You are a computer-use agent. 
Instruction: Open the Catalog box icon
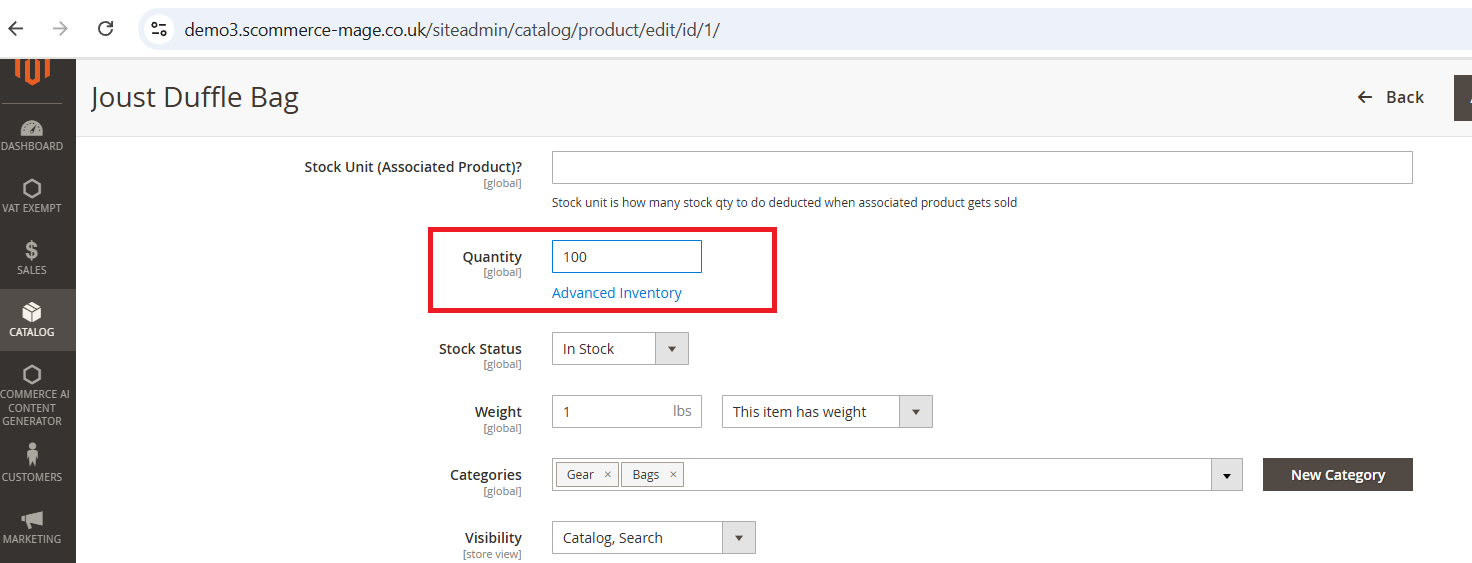tap(32, 313)
